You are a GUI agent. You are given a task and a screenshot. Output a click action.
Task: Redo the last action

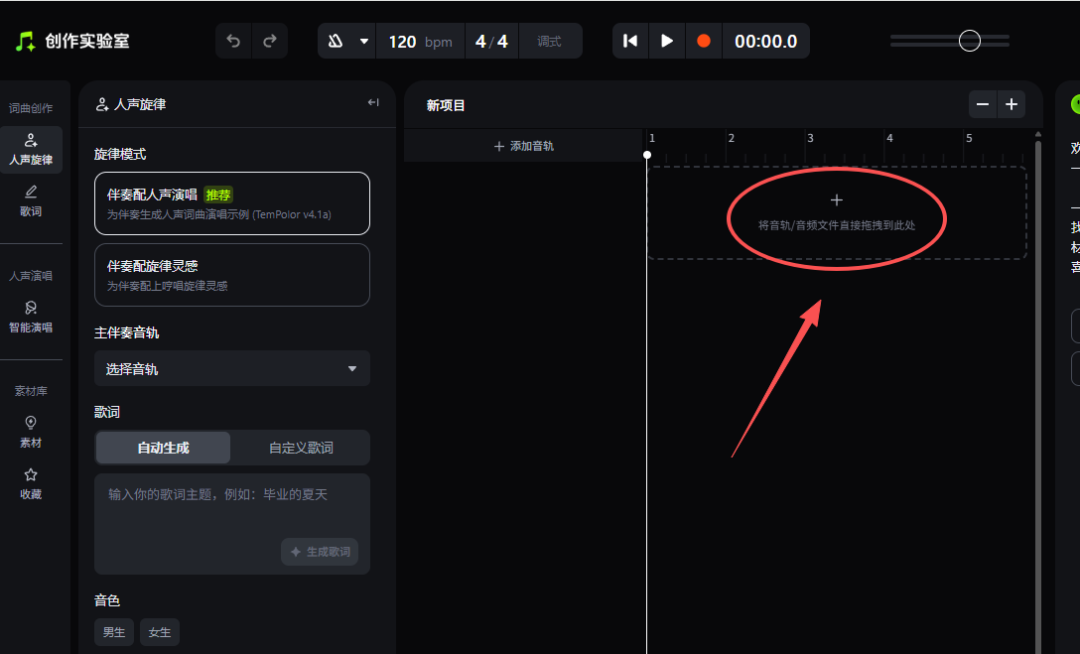click(270, 41)
